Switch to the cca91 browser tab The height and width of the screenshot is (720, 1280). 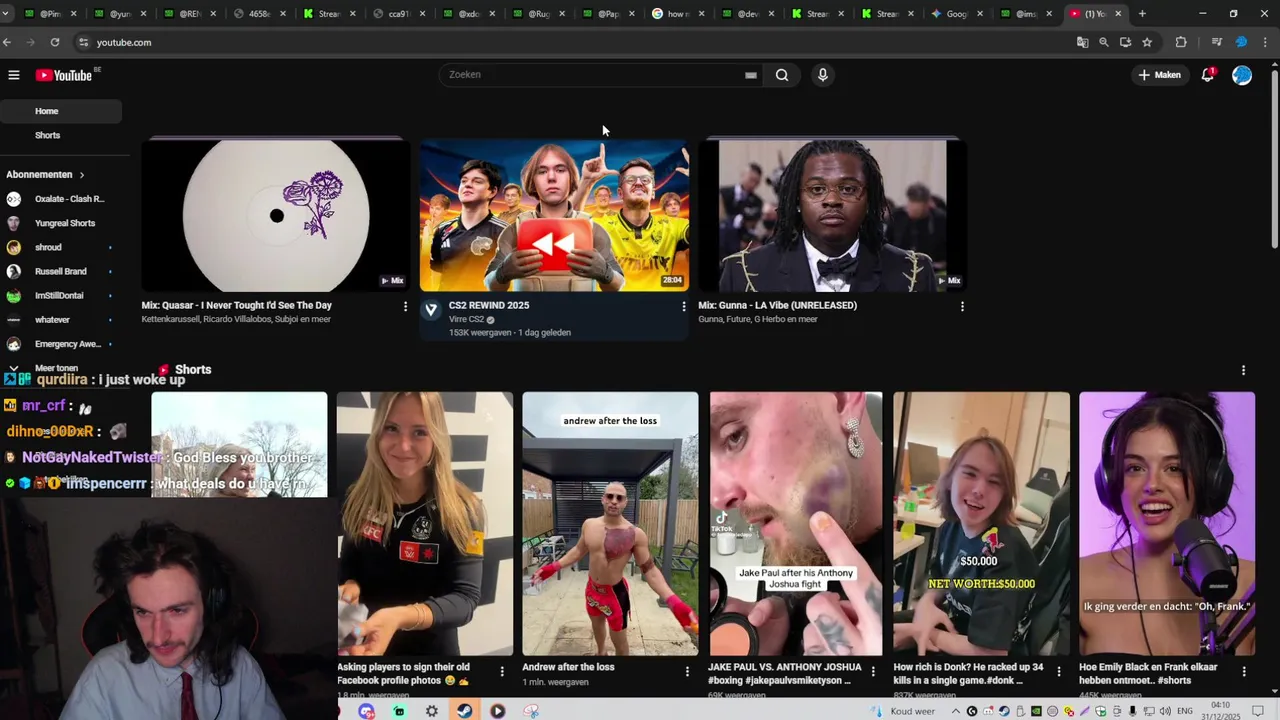[398, 14]
